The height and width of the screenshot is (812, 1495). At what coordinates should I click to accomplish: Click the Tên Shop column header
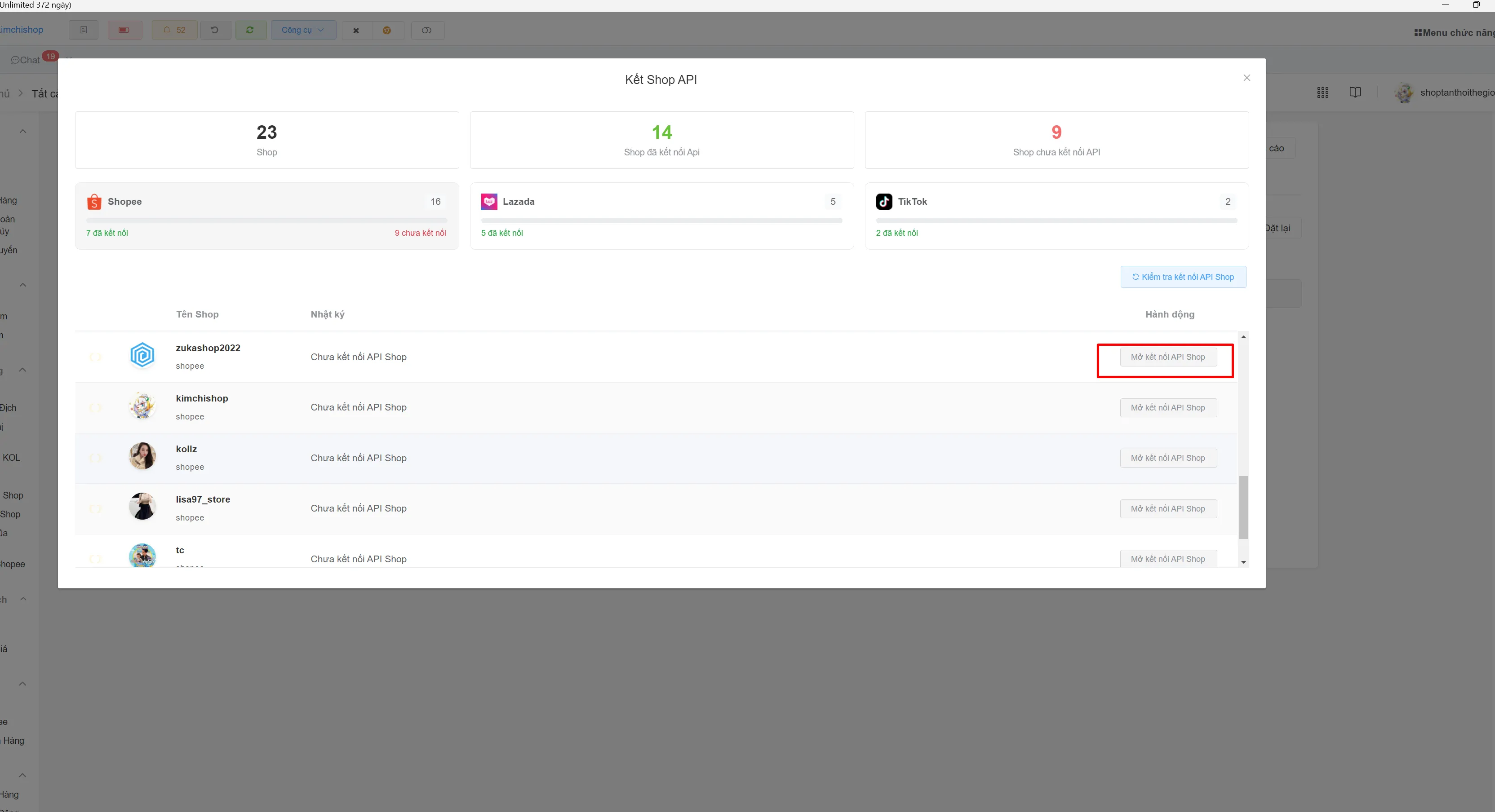(197, 314)
